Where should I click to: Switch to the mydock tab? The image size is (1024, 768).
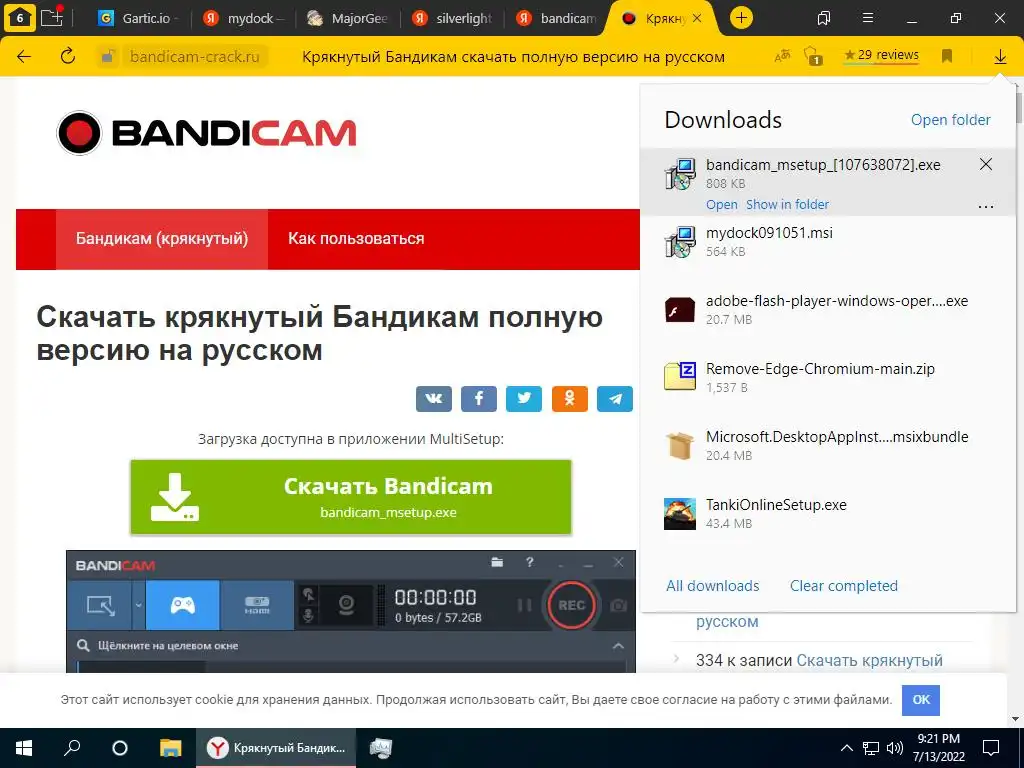tap(243, 18)
